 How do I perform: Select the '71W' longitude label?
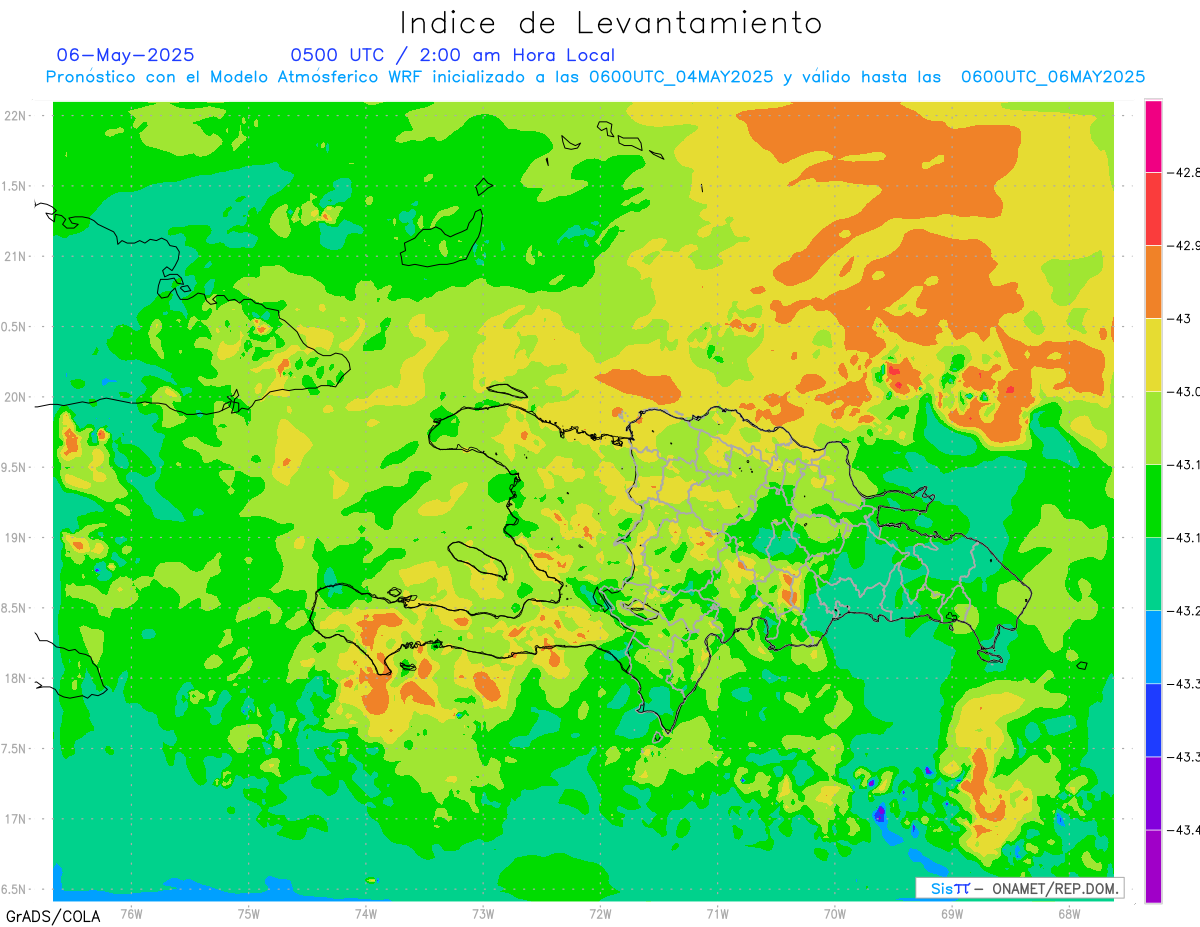click(717, 914)
